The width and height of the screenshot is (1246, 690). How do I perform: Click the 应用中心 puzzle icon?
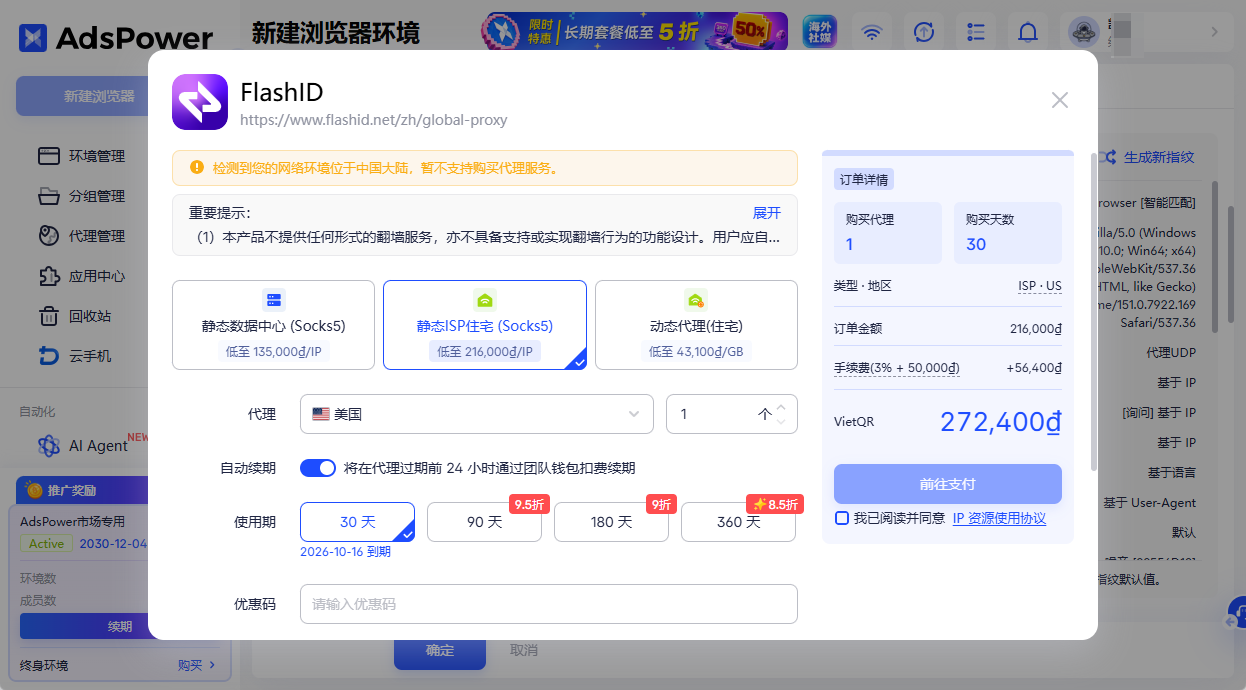pos(49,276)
